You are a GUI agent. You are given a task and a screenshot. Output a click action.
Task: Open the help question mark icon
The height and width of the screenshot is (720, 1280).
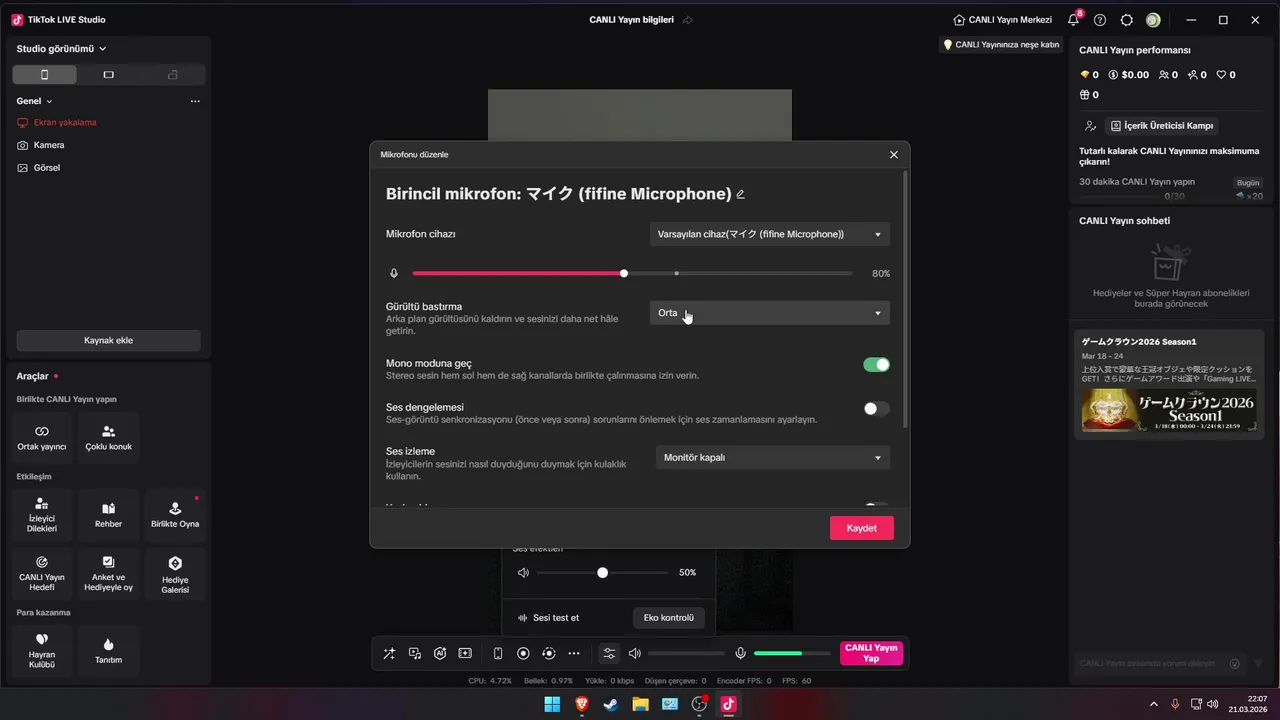pyautogui.click(x=1100, y=20)
